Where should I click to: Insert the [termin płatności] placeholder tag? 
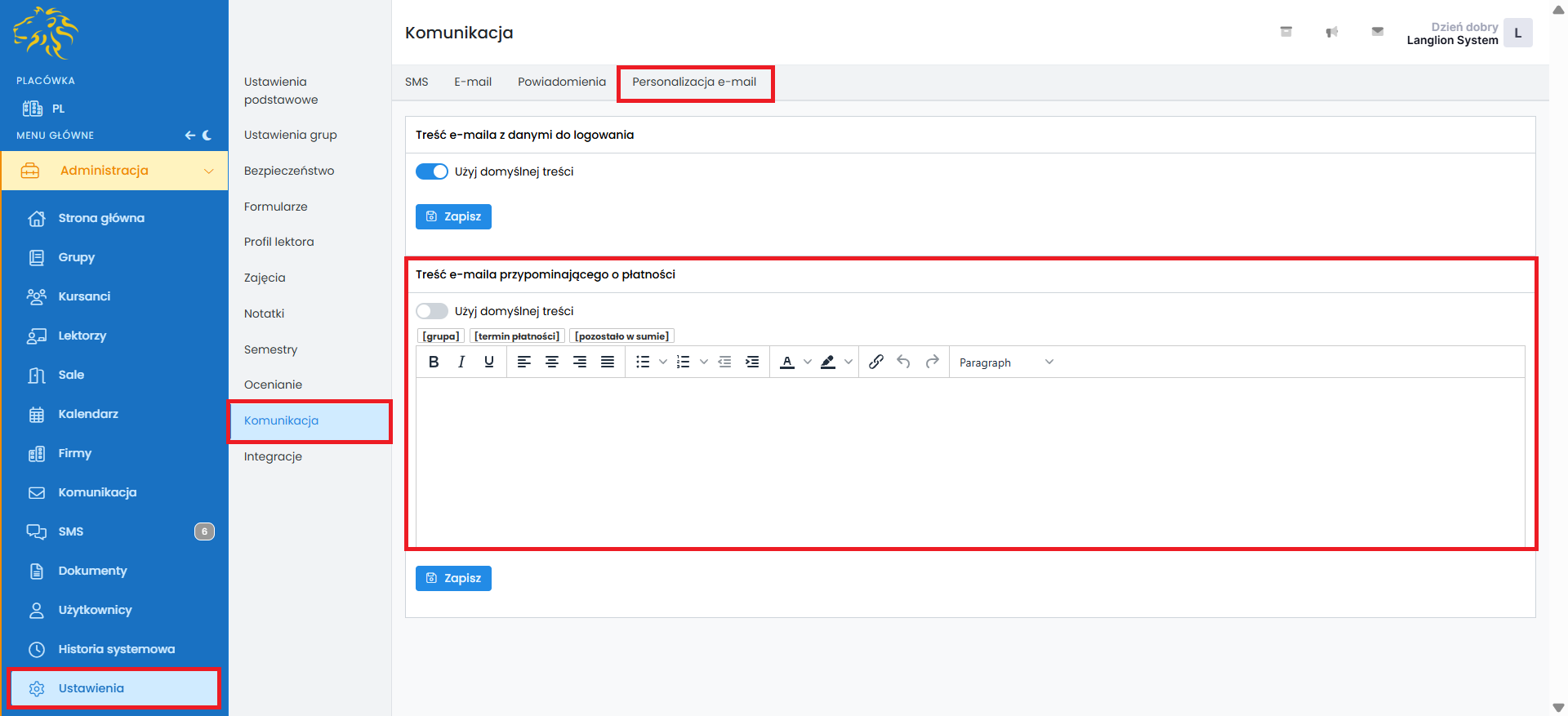coord(517,336)
